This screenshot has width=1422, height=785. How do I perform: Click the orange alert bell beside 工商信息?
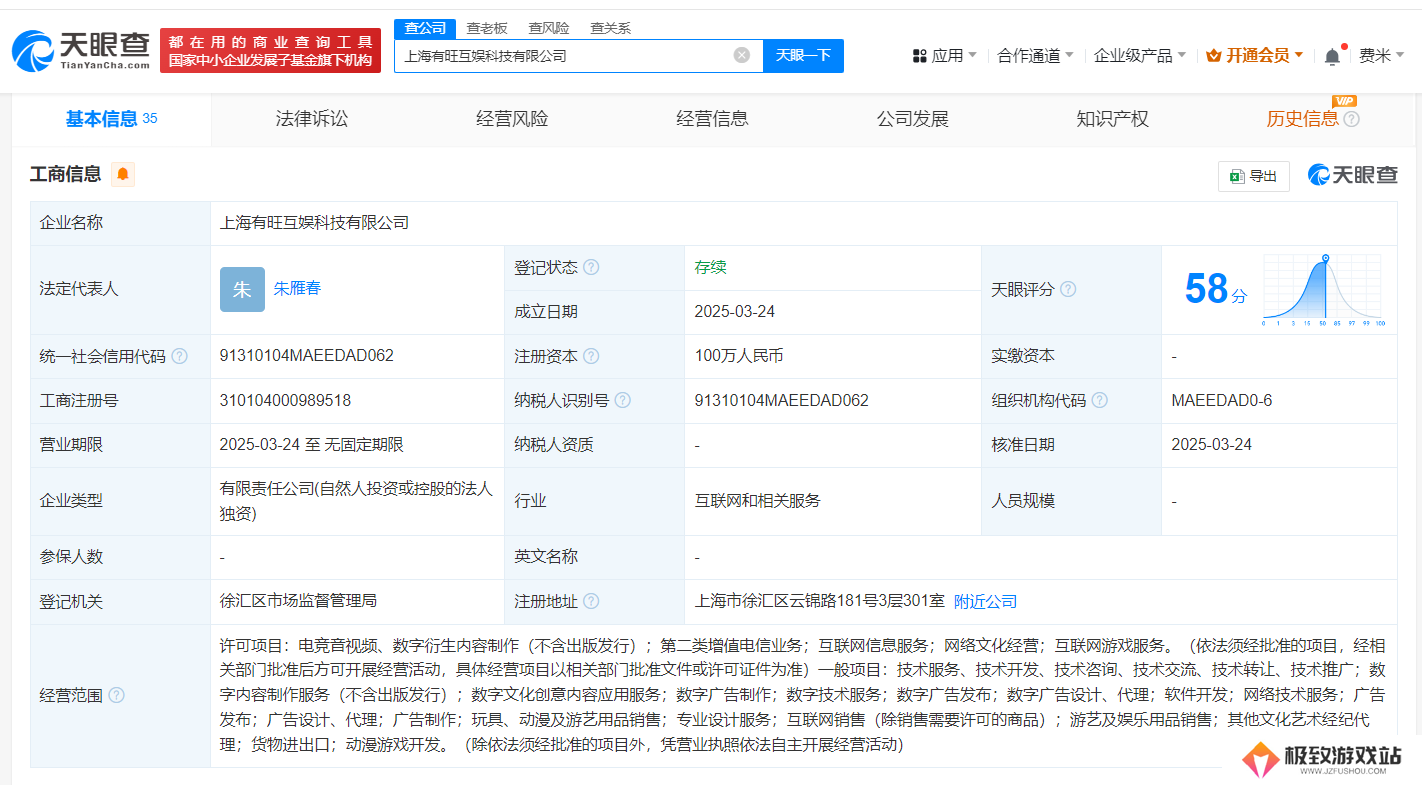coord(123,174)
